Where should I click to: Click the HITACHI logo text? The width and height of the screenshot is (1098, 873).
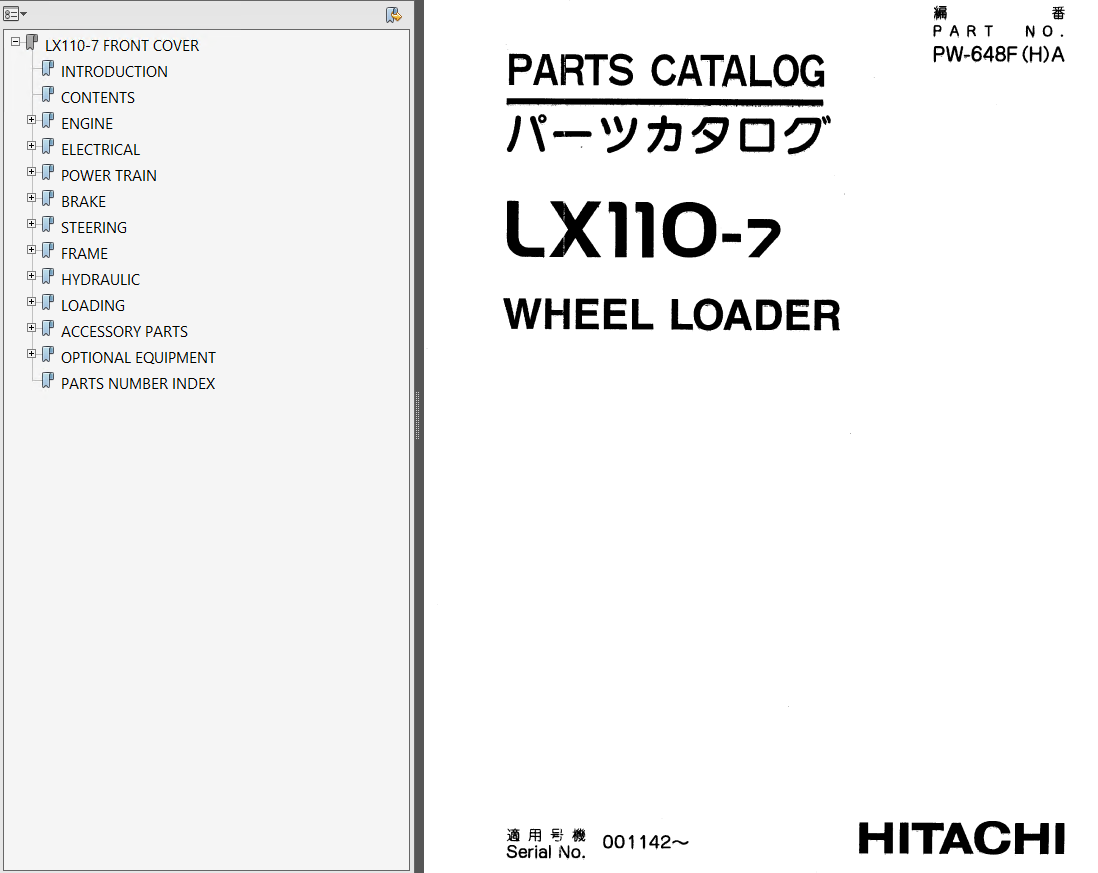tap(961, 838)
